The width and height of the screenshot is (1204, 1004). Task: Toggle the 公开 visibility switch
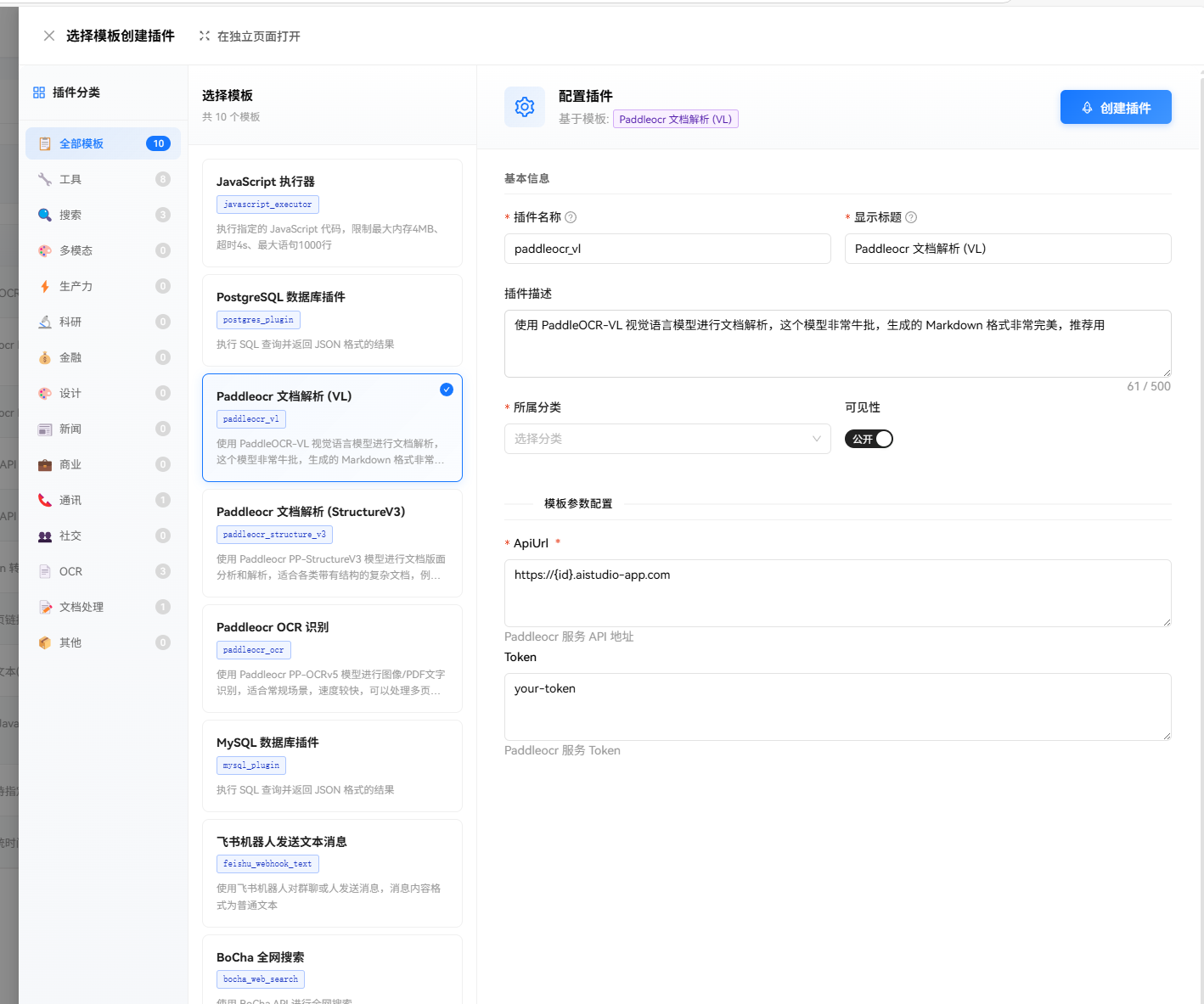(x=869, y=439)
